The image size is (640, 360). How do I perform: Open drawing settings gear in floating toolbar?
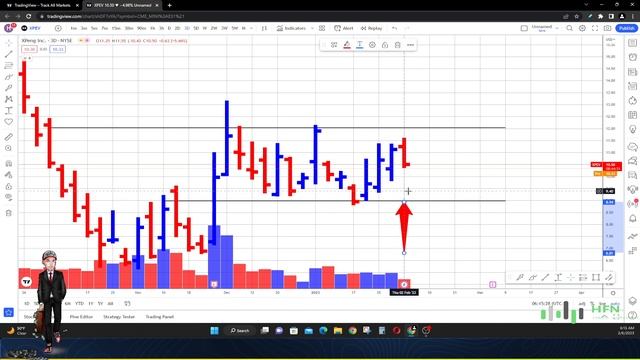coord(372,45)
